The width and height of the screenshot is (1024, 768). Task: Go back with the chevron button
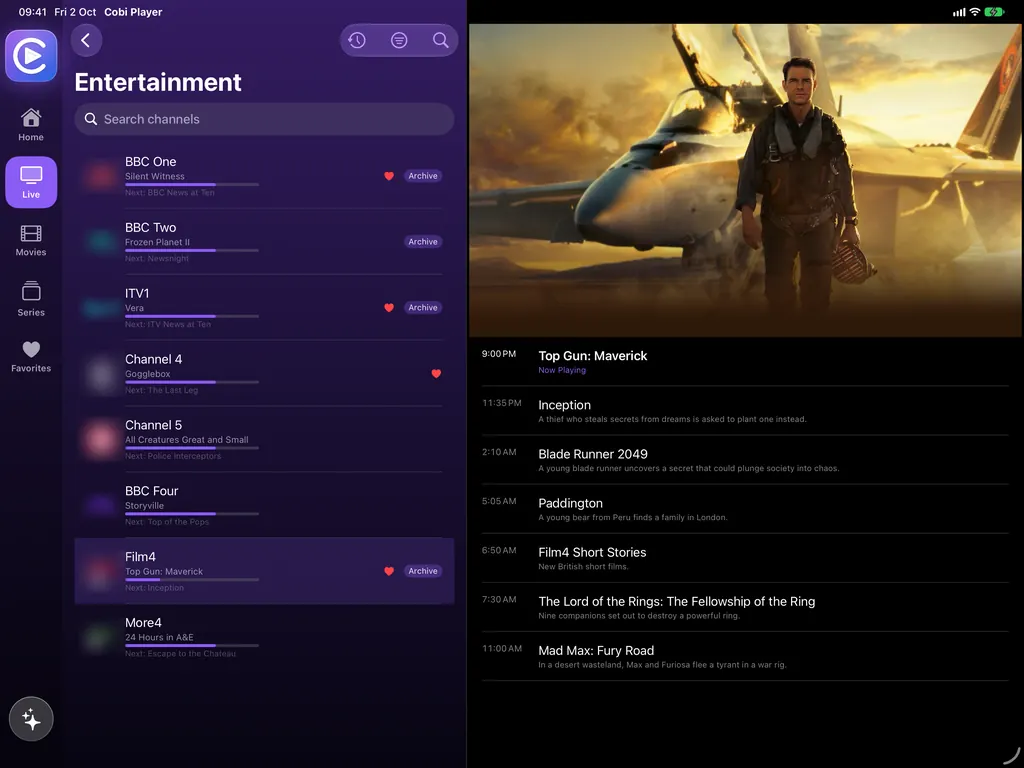(86, 40)
